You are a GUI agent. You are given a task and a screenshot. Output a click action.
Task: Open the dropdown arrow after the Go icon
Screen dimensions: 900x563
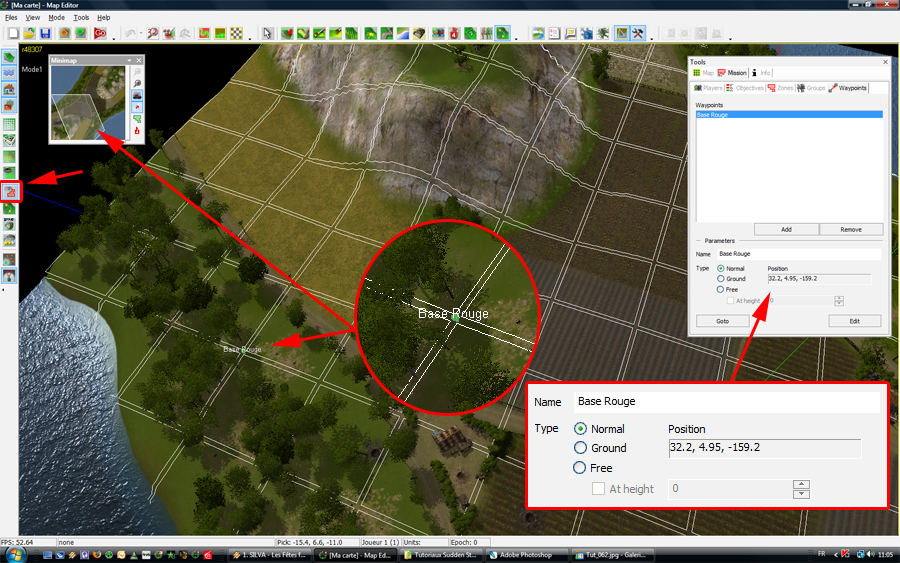click(114, 38)
